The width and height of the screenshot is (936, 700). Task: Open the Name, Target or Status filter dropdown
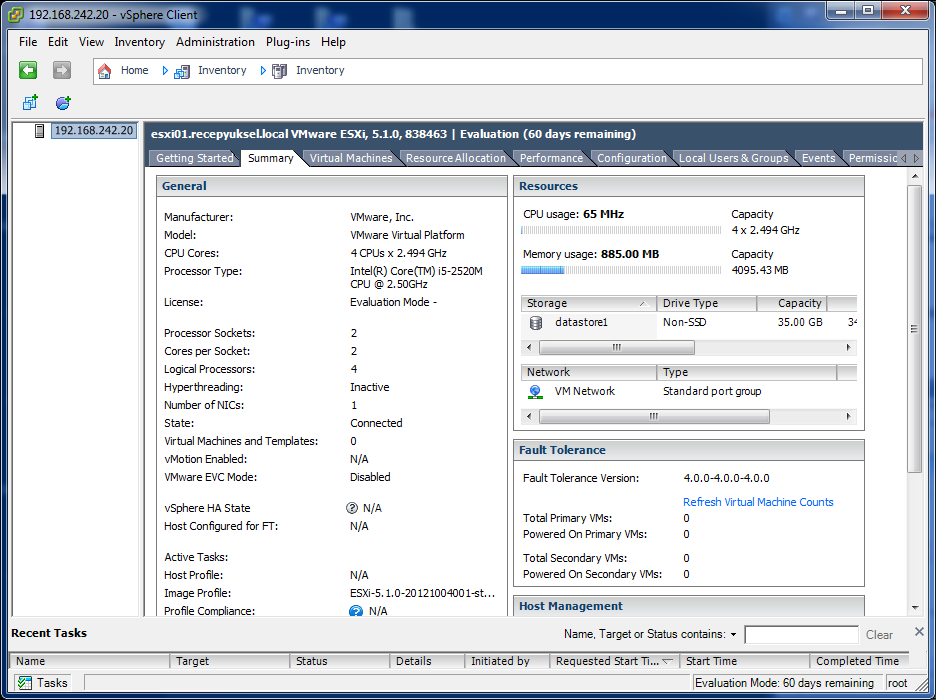point(733,634)
